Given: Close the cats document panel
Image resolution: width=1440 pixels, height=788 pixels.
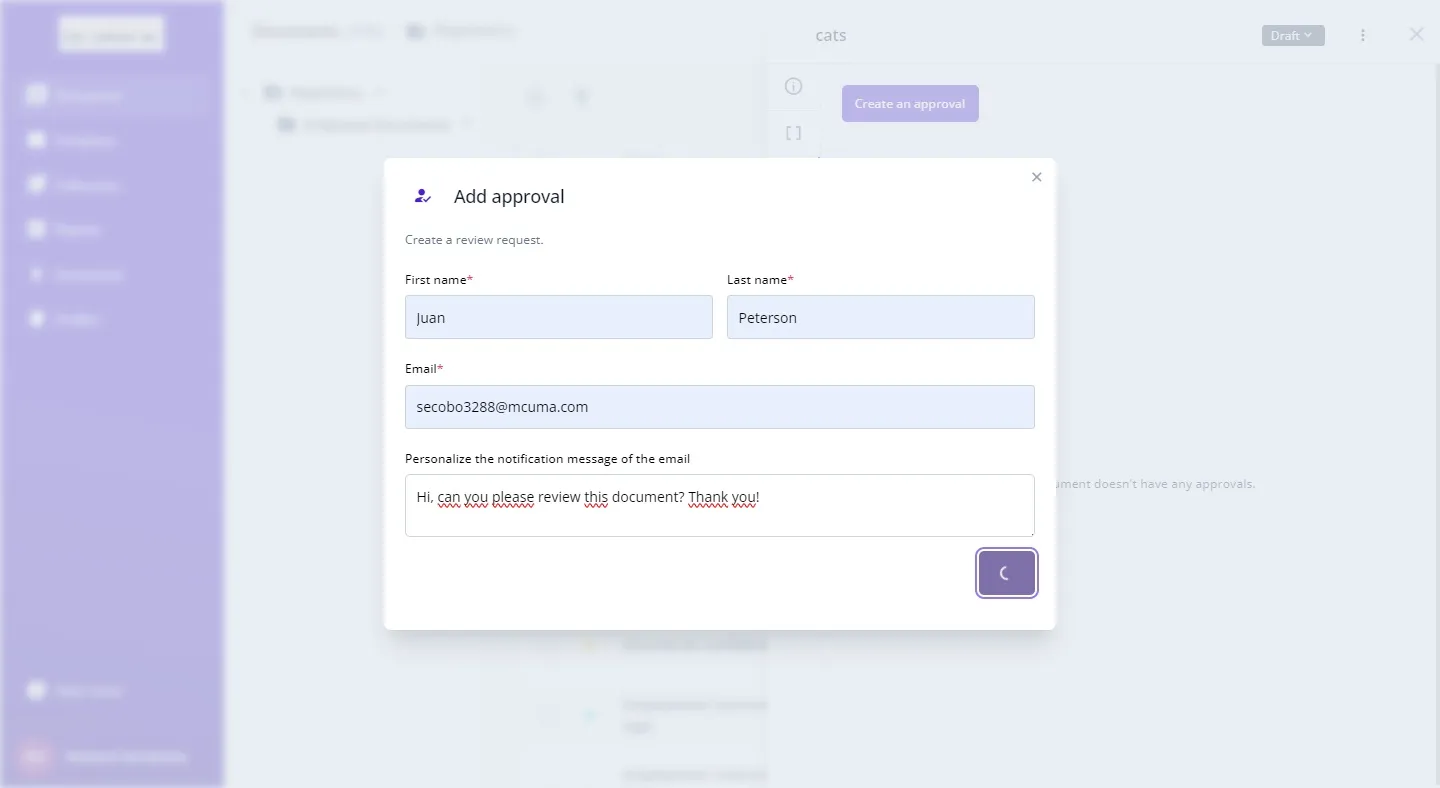Looking at the screenshot, I should click(x=1416, y=34).
